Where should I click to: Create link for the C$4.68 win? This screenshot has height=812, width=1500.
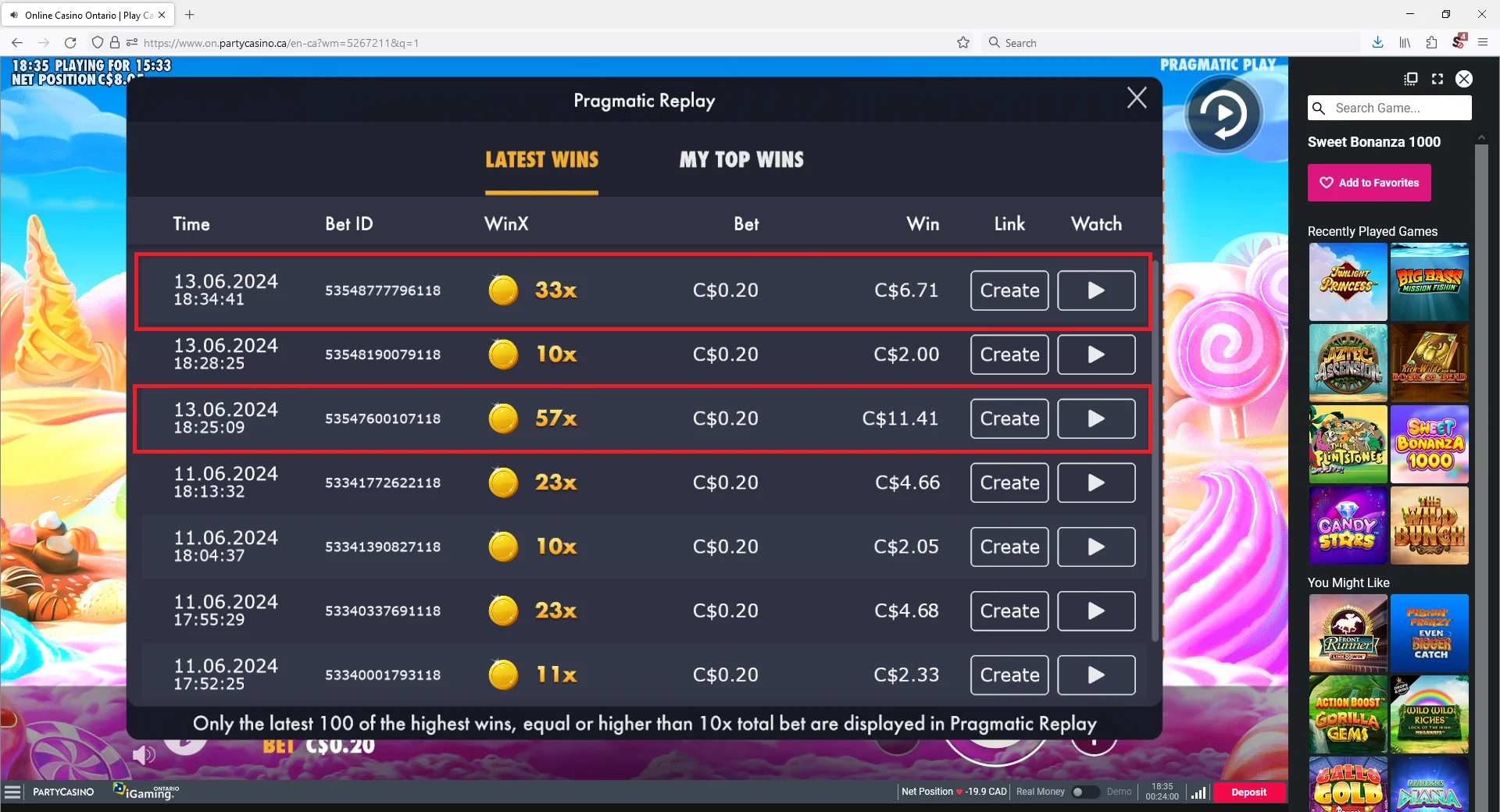click(x=1009, y=611)
